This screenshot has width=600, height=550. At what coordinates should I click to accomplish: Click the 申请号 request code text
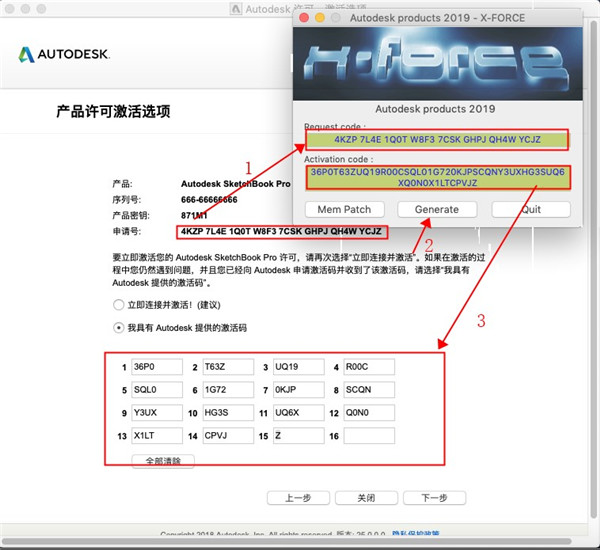point(281,232)
